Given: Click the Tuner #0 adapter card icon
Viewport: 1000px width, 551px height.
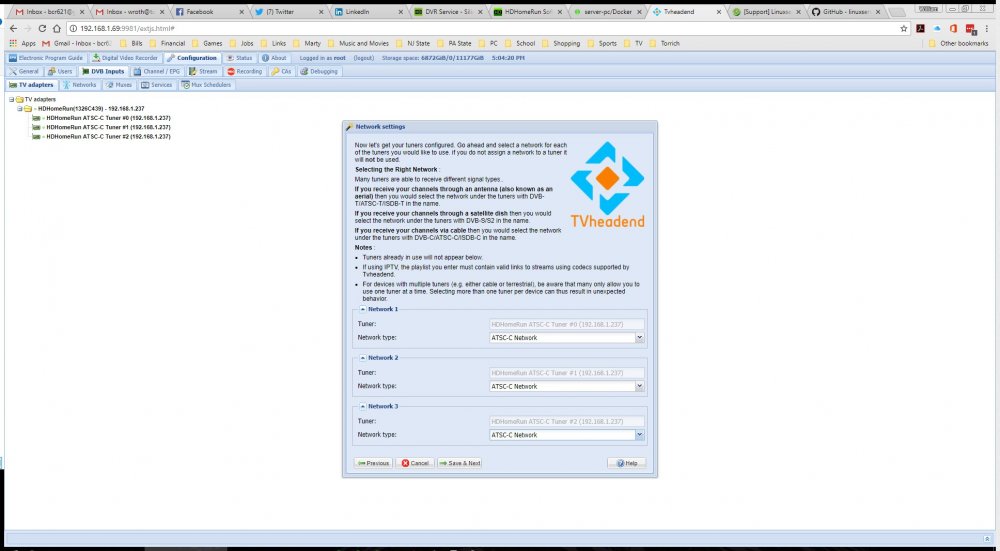Looking at the screenshot, I should [x=36, y=118].
